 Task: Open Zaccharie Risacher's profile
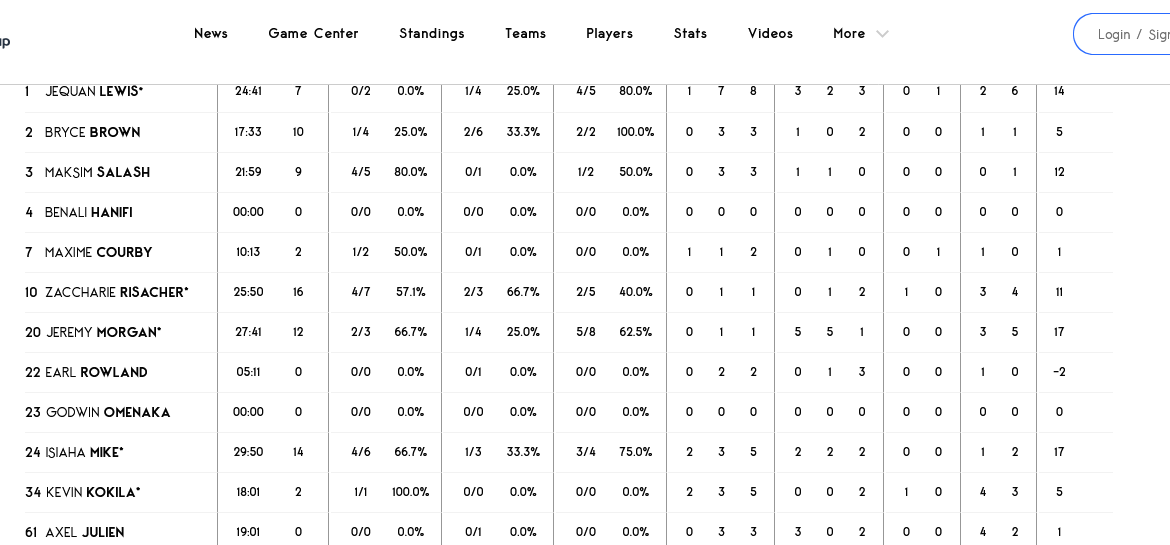pyautogui.click(x=116, y=292)
